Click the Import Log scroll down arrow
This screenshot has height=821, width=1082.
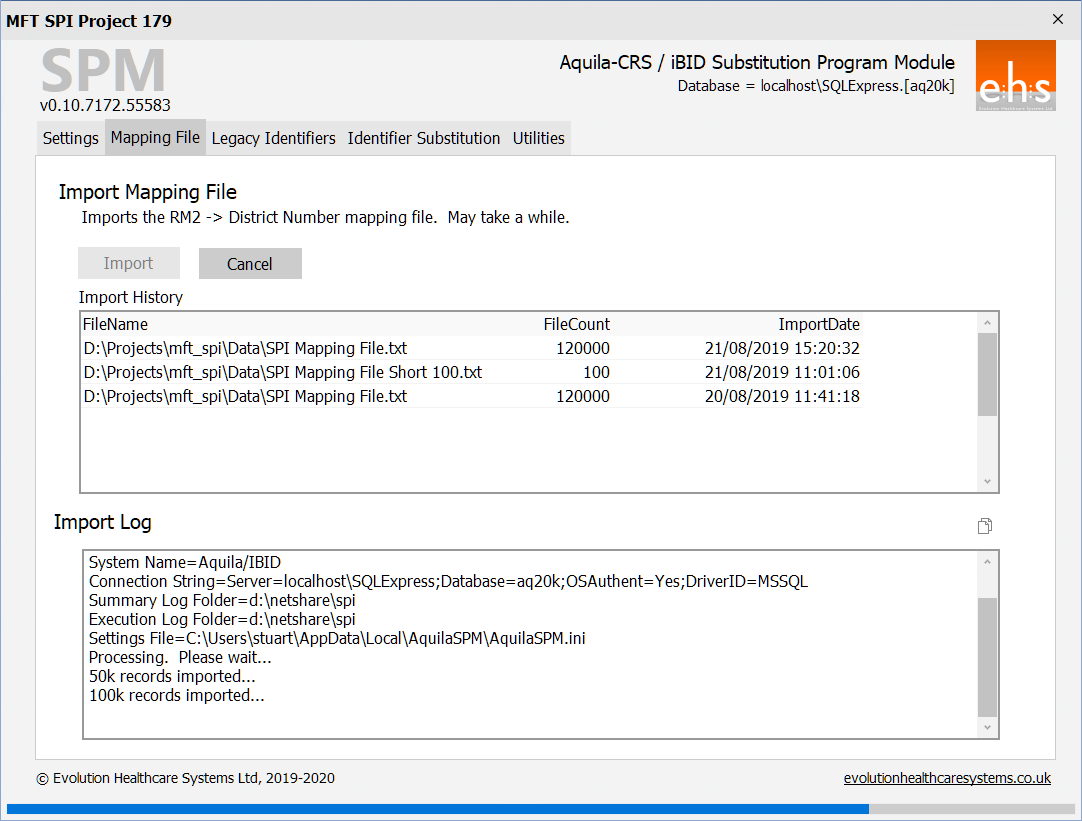pyautogui.click(x=988, y=728)
